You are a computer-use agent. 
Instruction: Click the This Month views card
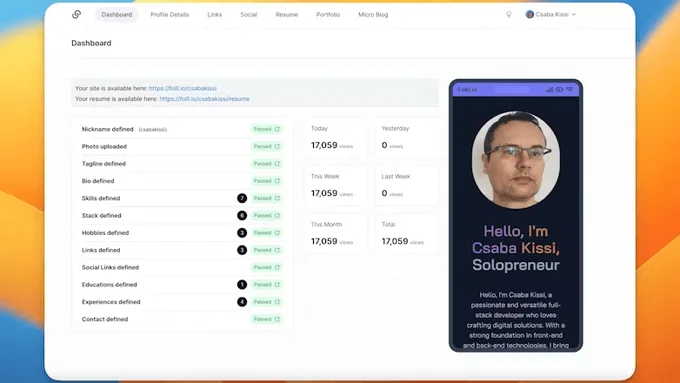click(336, 234)
